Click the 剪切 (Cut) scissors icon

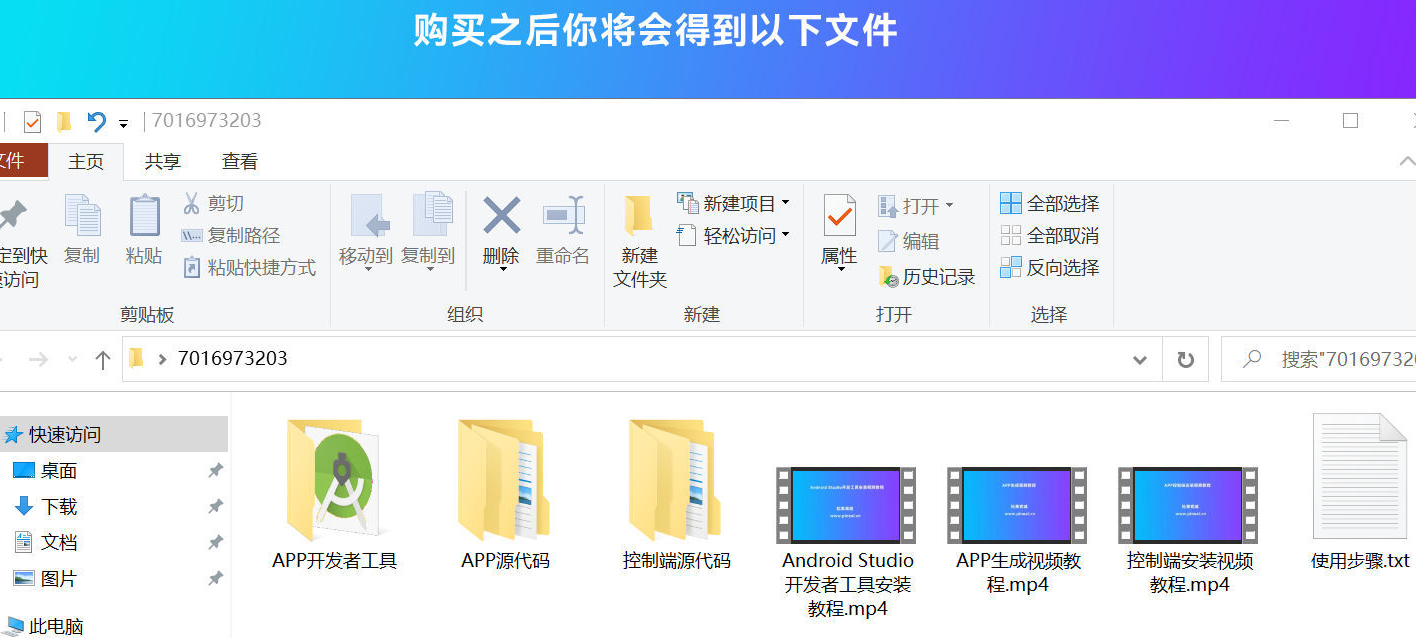click(194, 203)
